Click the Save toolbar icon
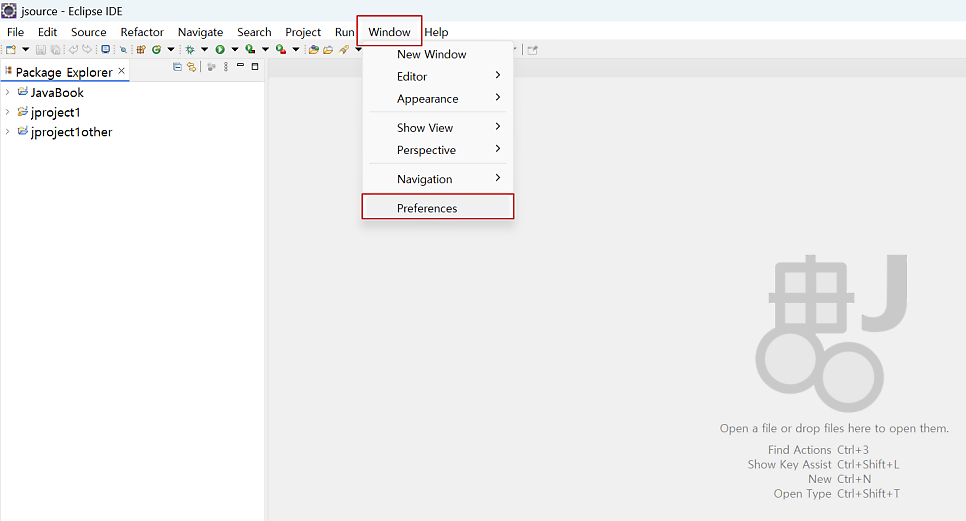 (x=41, y=50)
